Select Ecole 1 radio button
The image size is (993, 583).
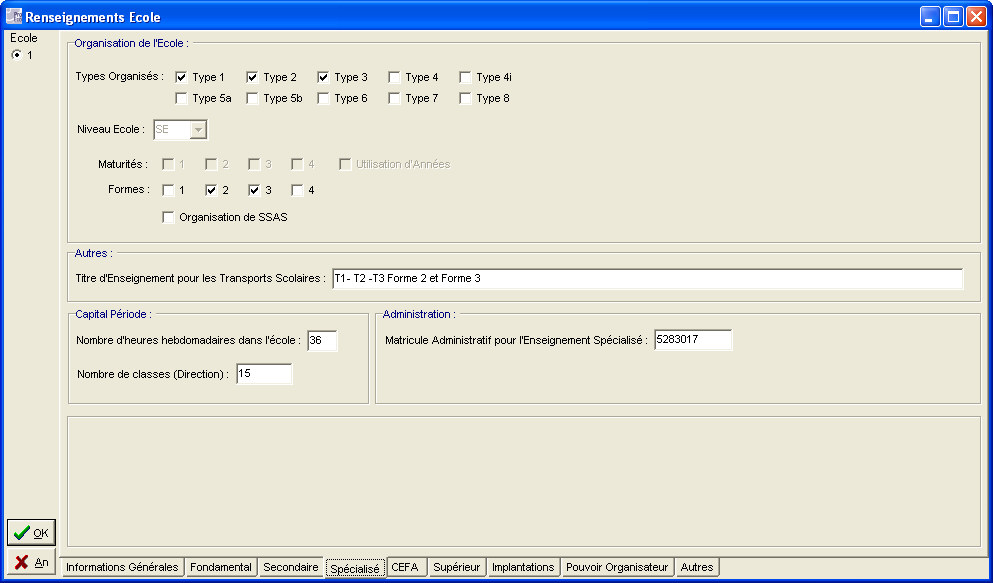tap(16, 55)
